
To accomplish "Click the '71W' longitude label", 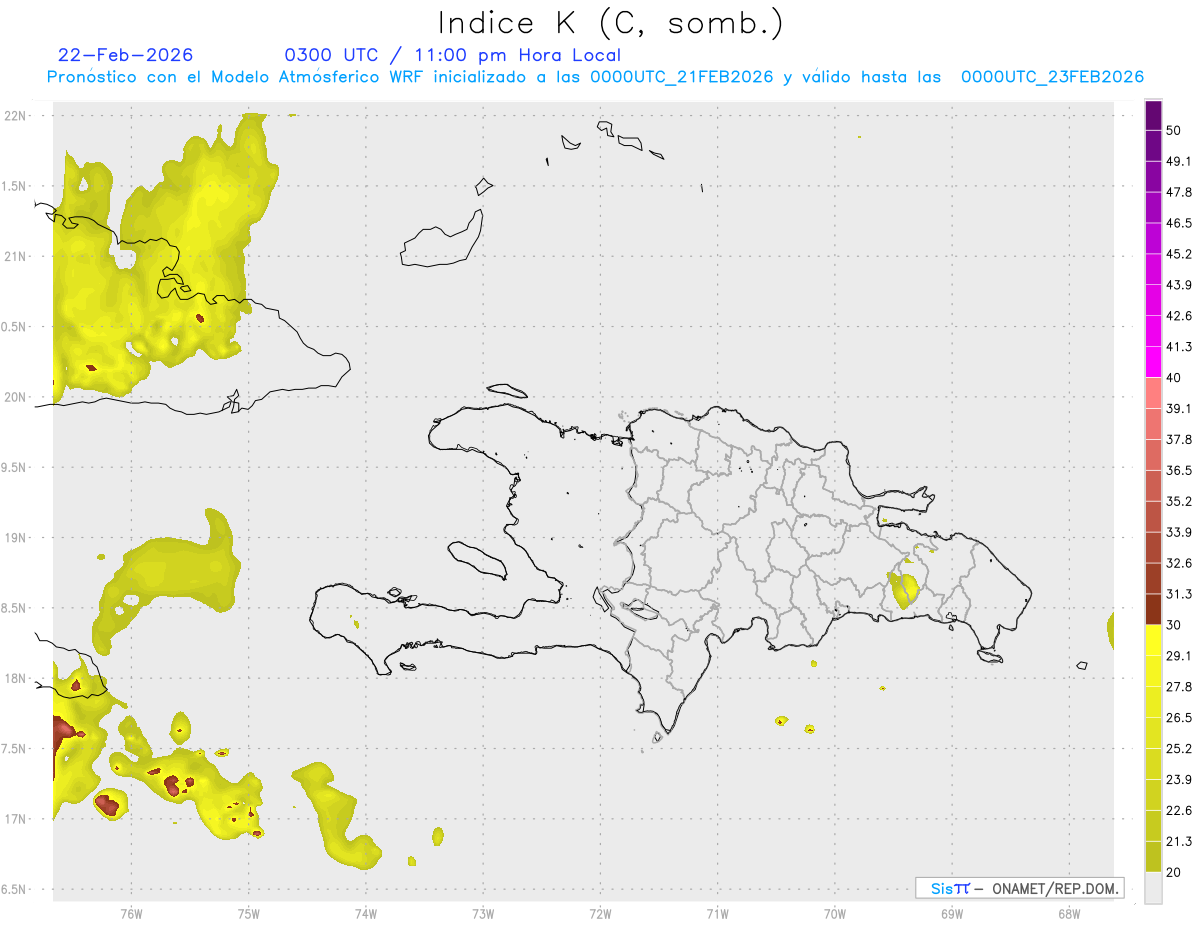I will point(717,913).
